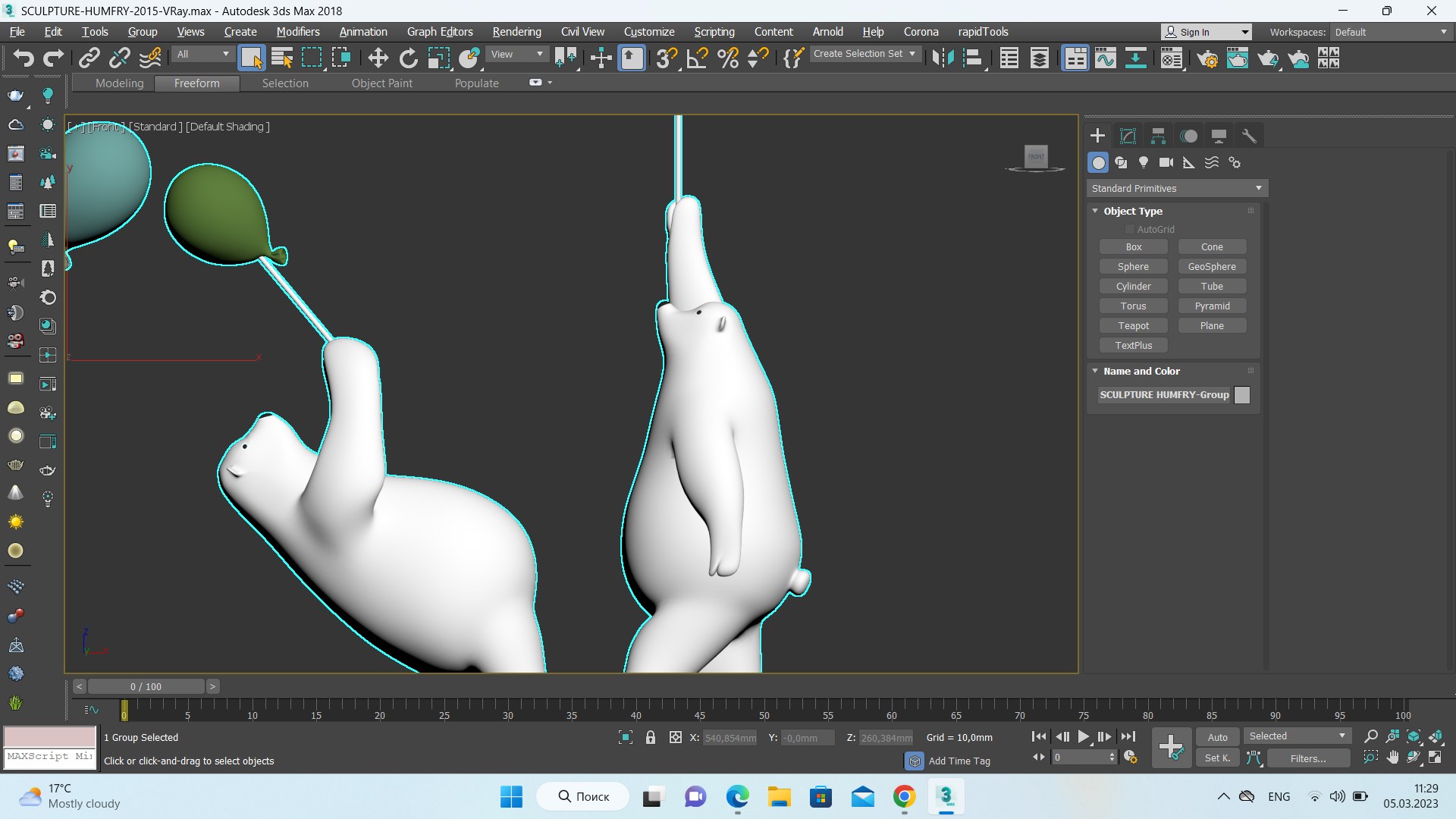Screen dimensions: 1456x819
Task: Select the Helpers category icon
Action: [x=1189, y=162]
